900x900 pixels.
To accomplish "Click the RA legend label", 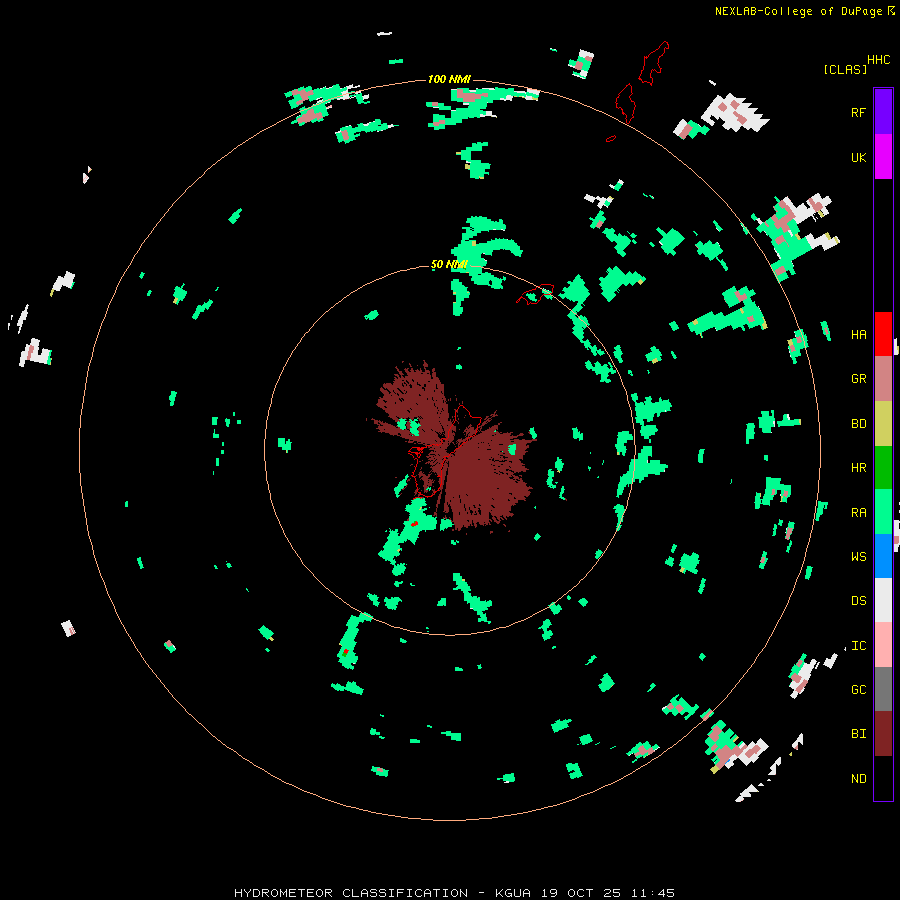I will coord(858,513).
